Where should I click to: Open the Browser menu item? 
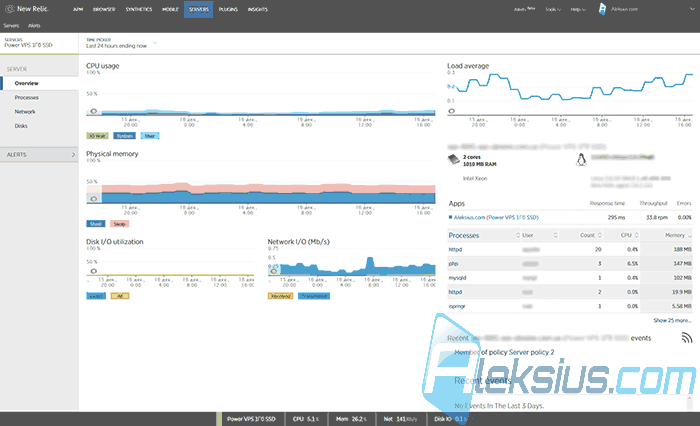point(104,9)
